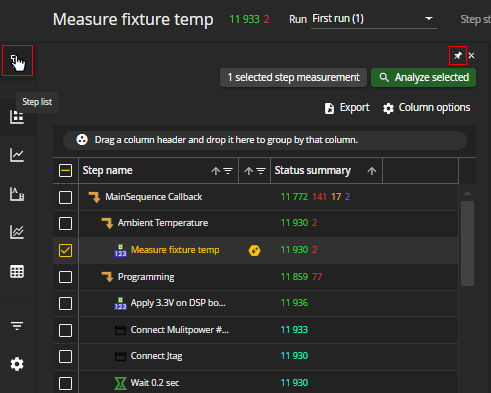Open the settings gear in sidebar
This screenshot has height=393, width=491.
pos(17,364)
